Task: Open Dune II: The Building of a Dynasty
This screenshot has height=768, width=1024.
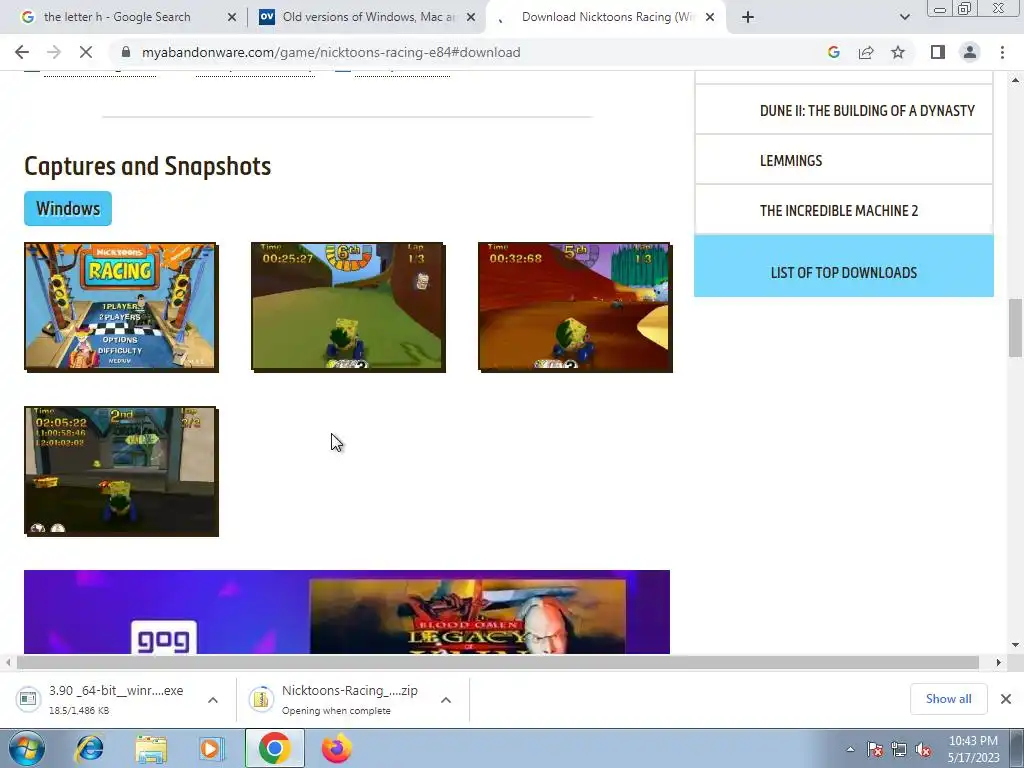Action: (x=867, y=110)
